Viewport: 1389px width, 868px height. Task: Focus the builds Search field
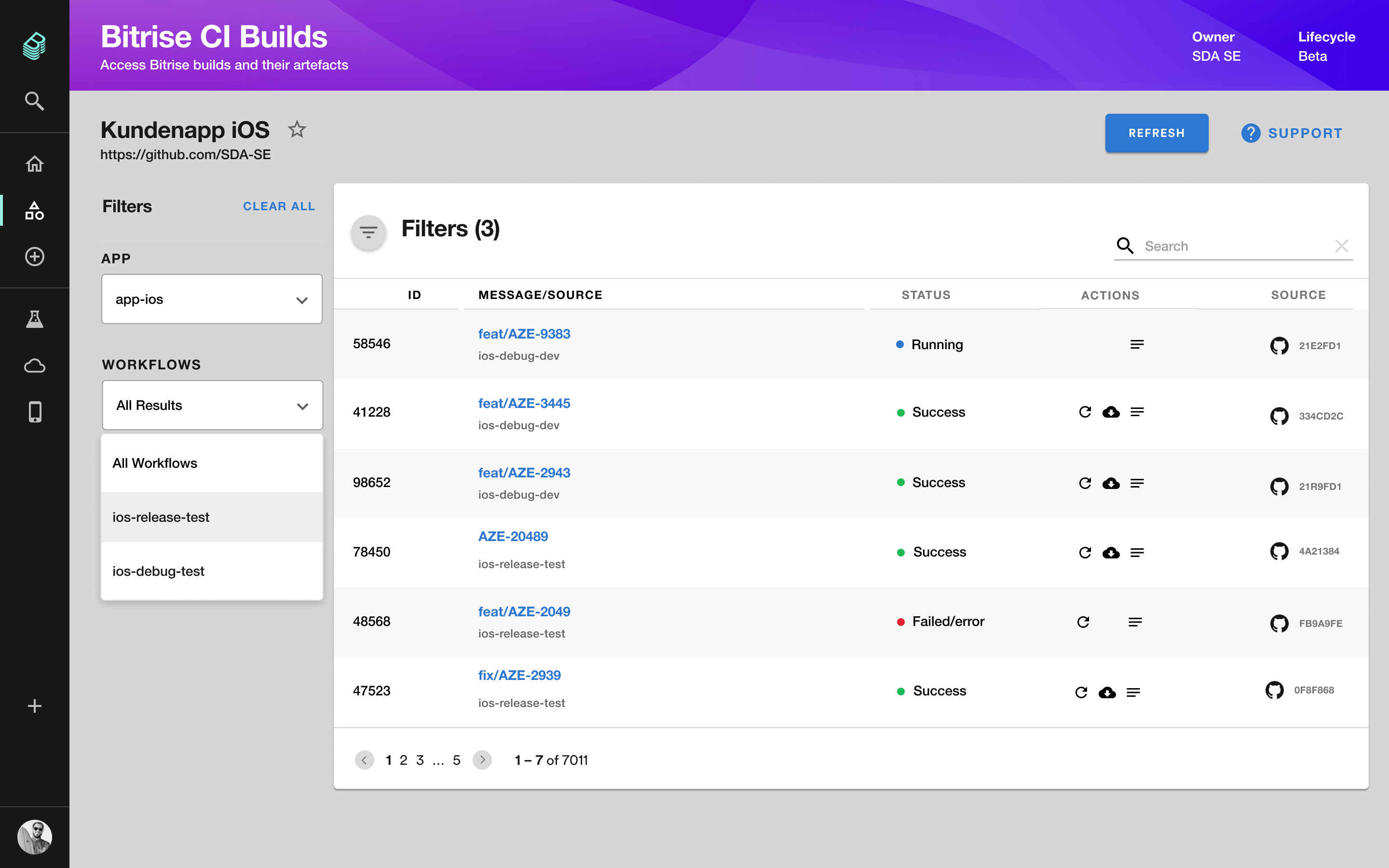[x=1234, y=246]
